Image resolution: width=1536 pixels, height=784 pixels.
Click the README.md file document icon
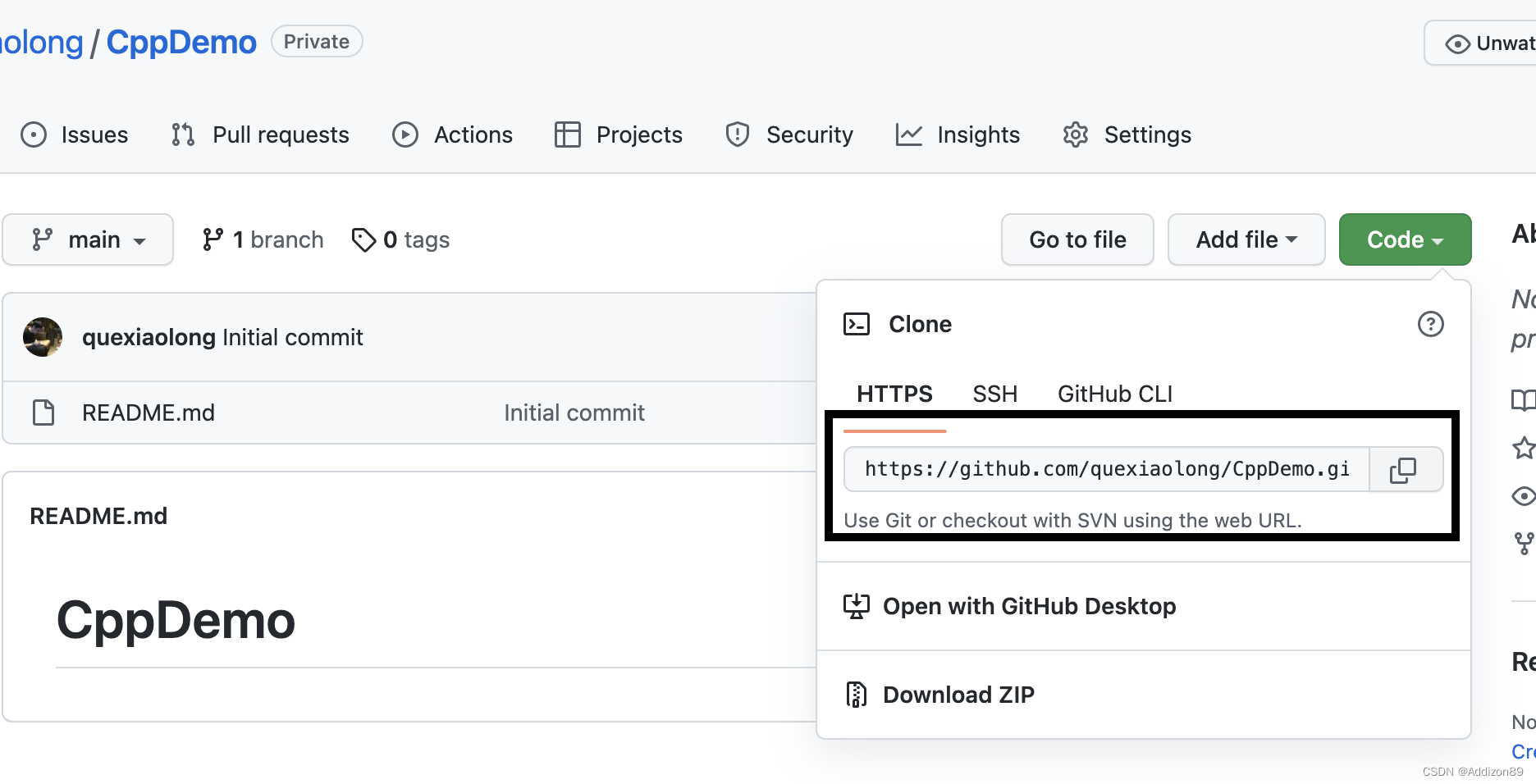tap(43, 413)
